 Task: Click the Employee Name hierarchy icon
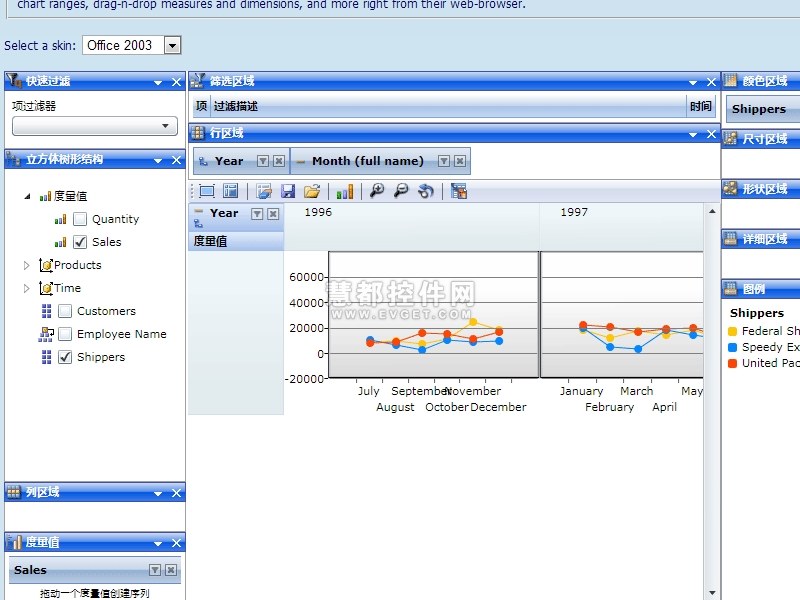46,334
